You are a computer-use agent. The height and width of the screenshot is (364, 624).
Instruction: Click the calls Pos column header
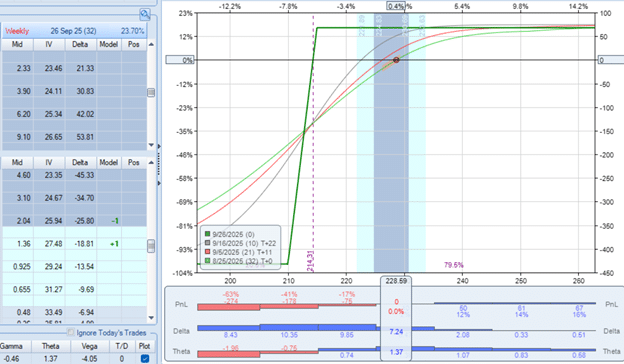134,45
